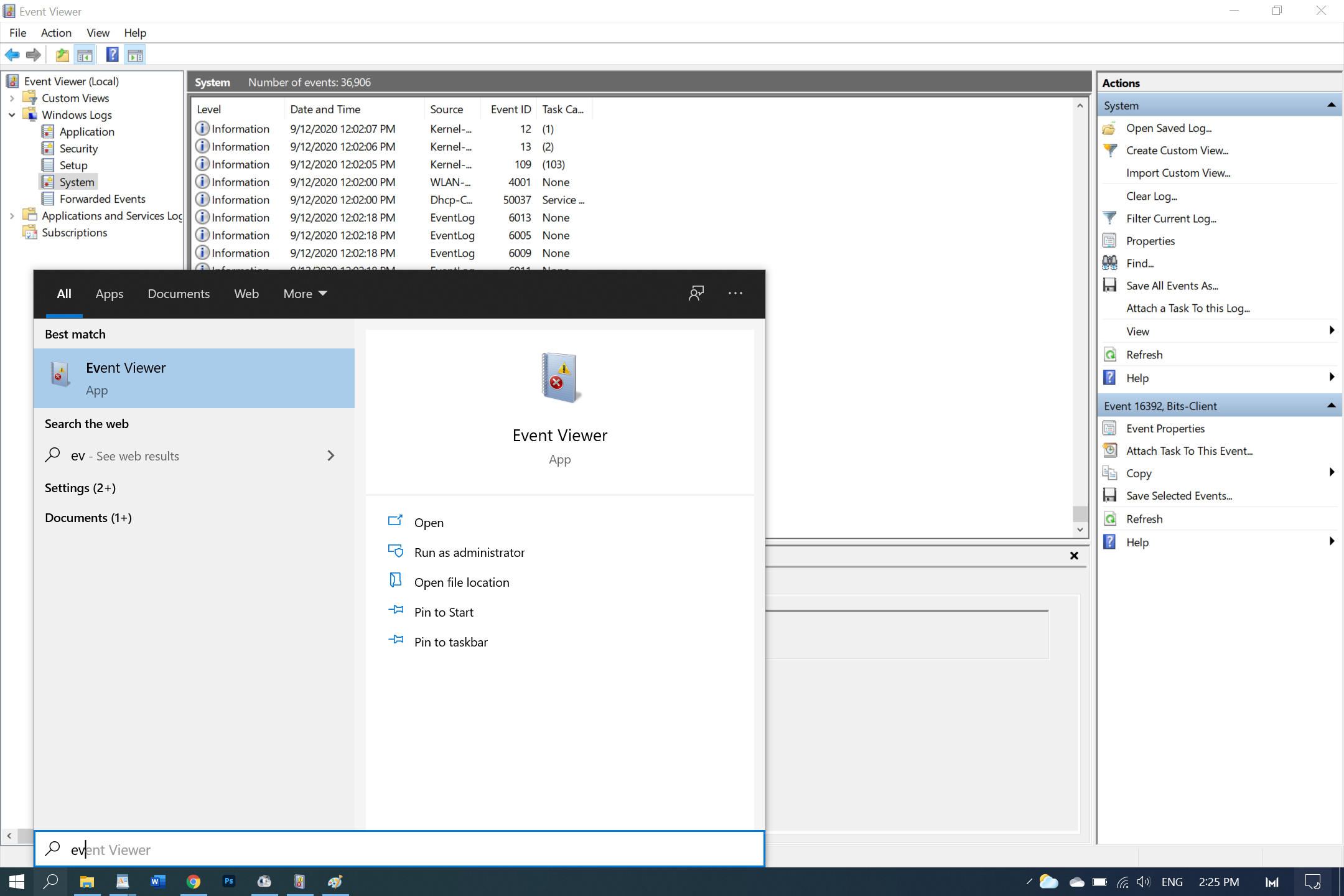The height and width of the screenshot is (896, 1344).
Task: Click the Windows Start button
Action: tap(17, 882)
